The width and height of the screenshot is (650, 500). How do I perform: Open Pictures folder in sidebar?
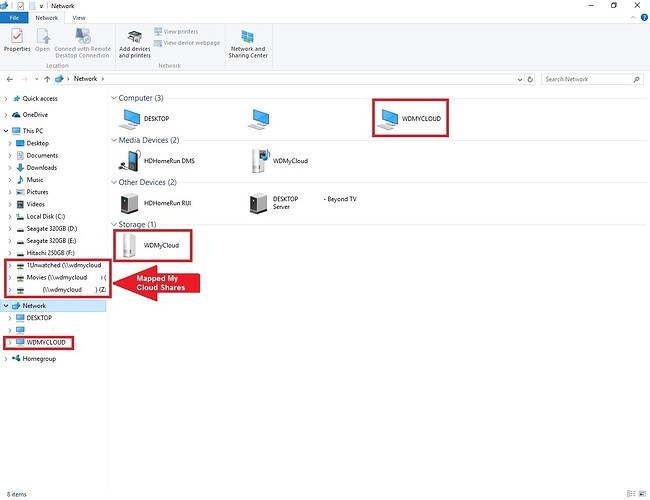32,192
